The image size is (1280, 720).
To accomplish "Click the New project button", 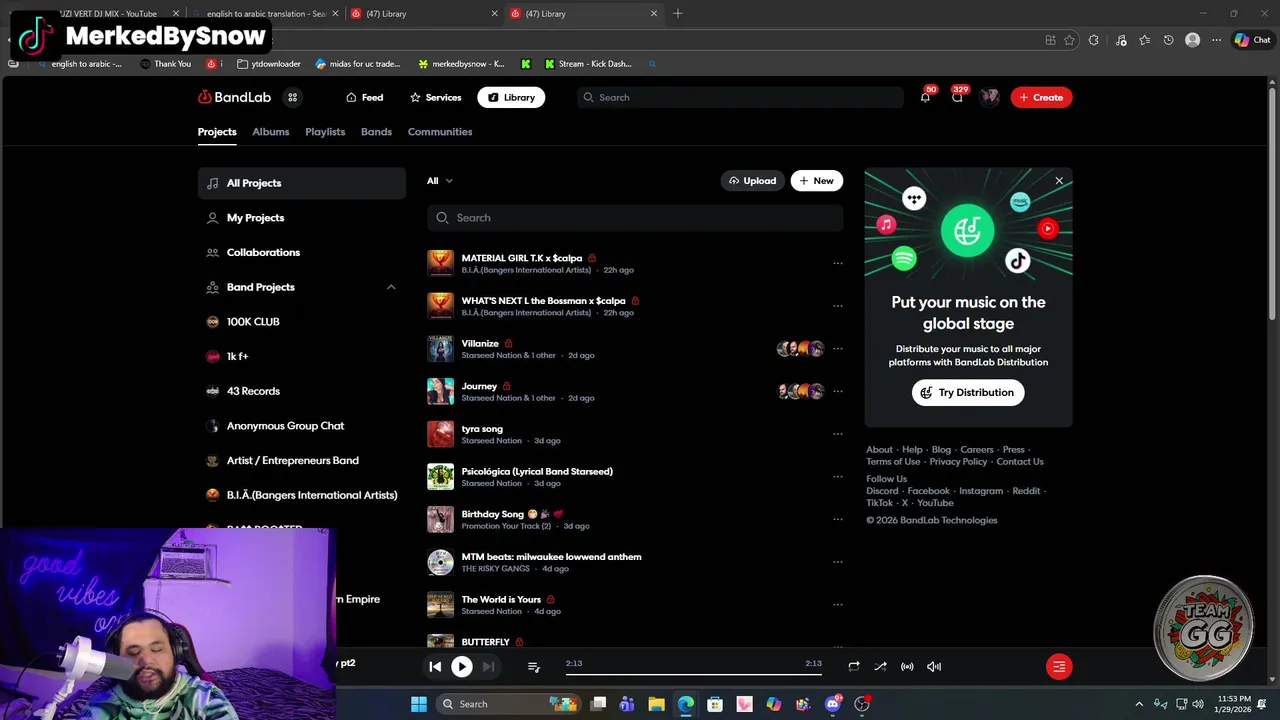I will click(x=817, y=181).
